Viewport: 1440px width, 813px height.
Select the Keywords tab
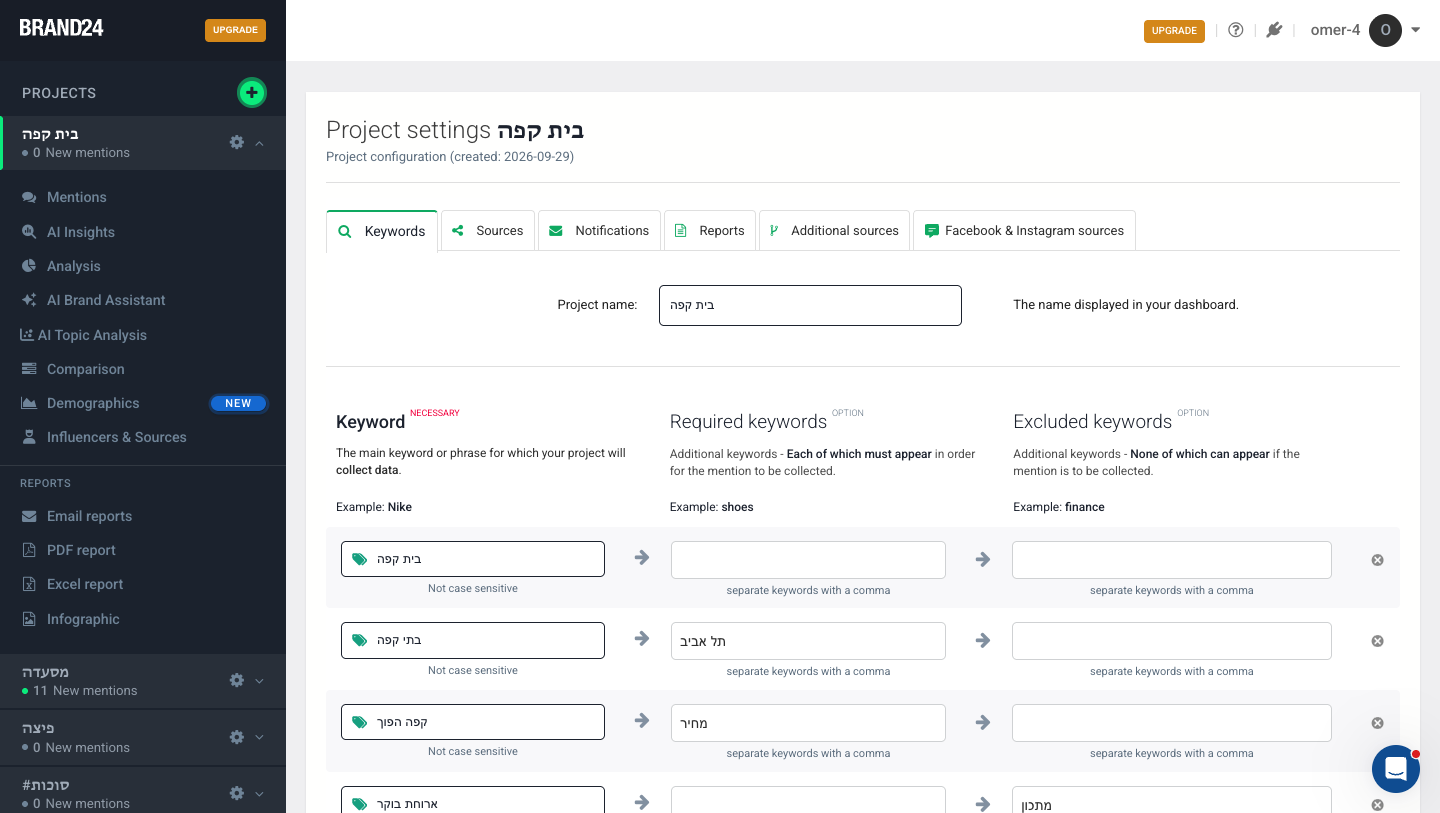pos(382,231)
